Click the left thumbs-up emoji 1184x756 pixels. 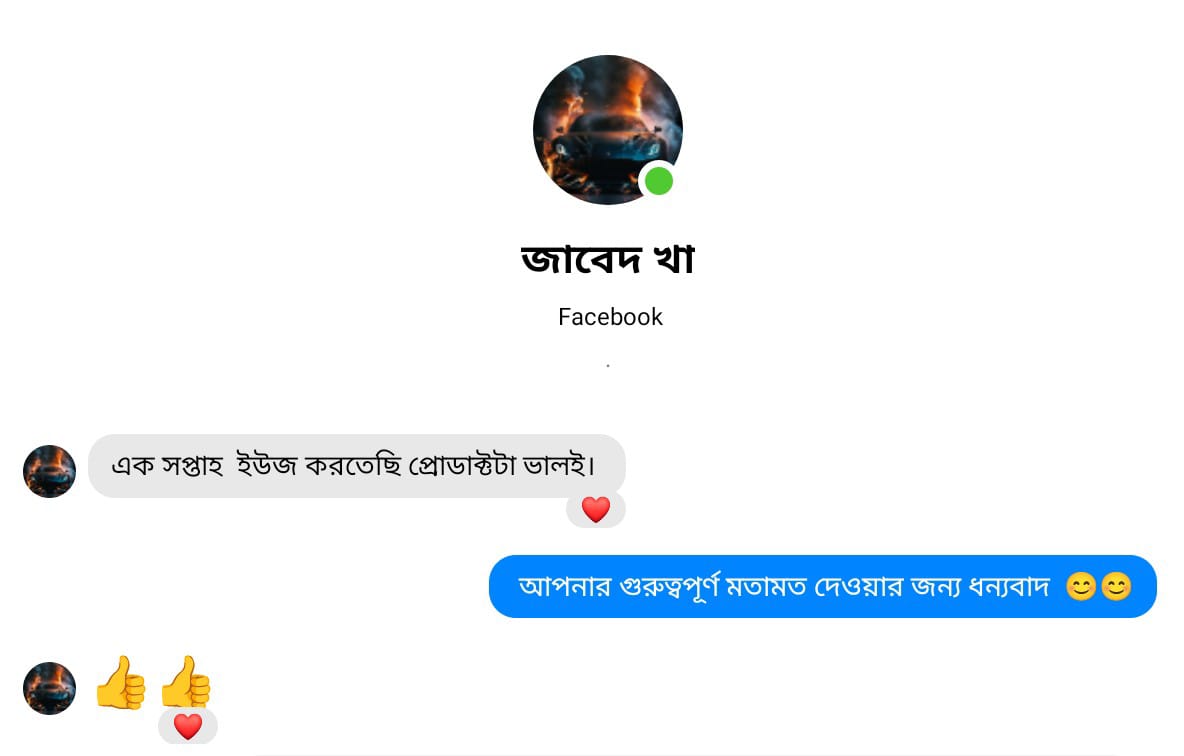[121, 683]
